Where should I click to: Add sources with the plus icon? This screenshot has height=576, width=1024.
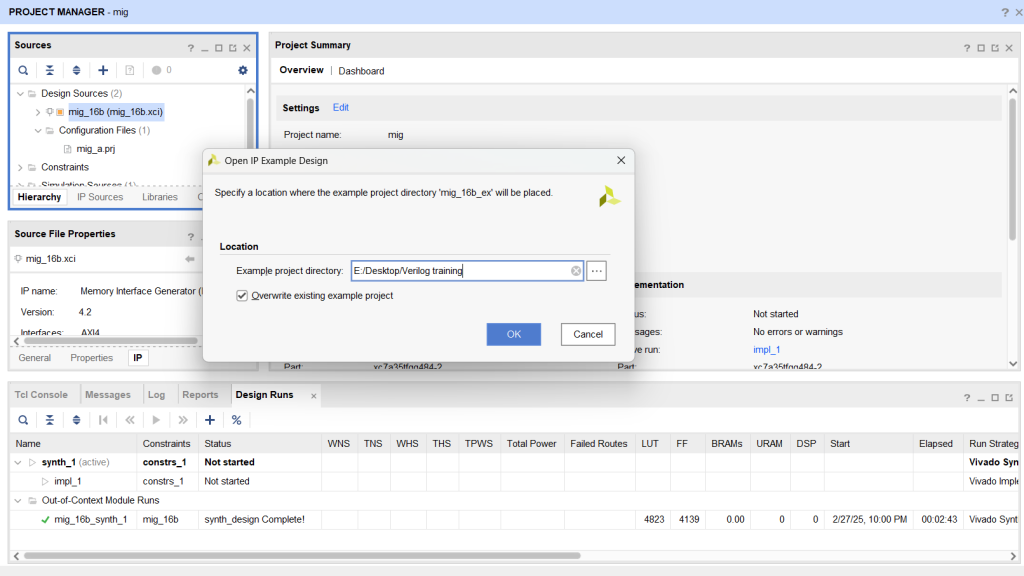(103, 71)
